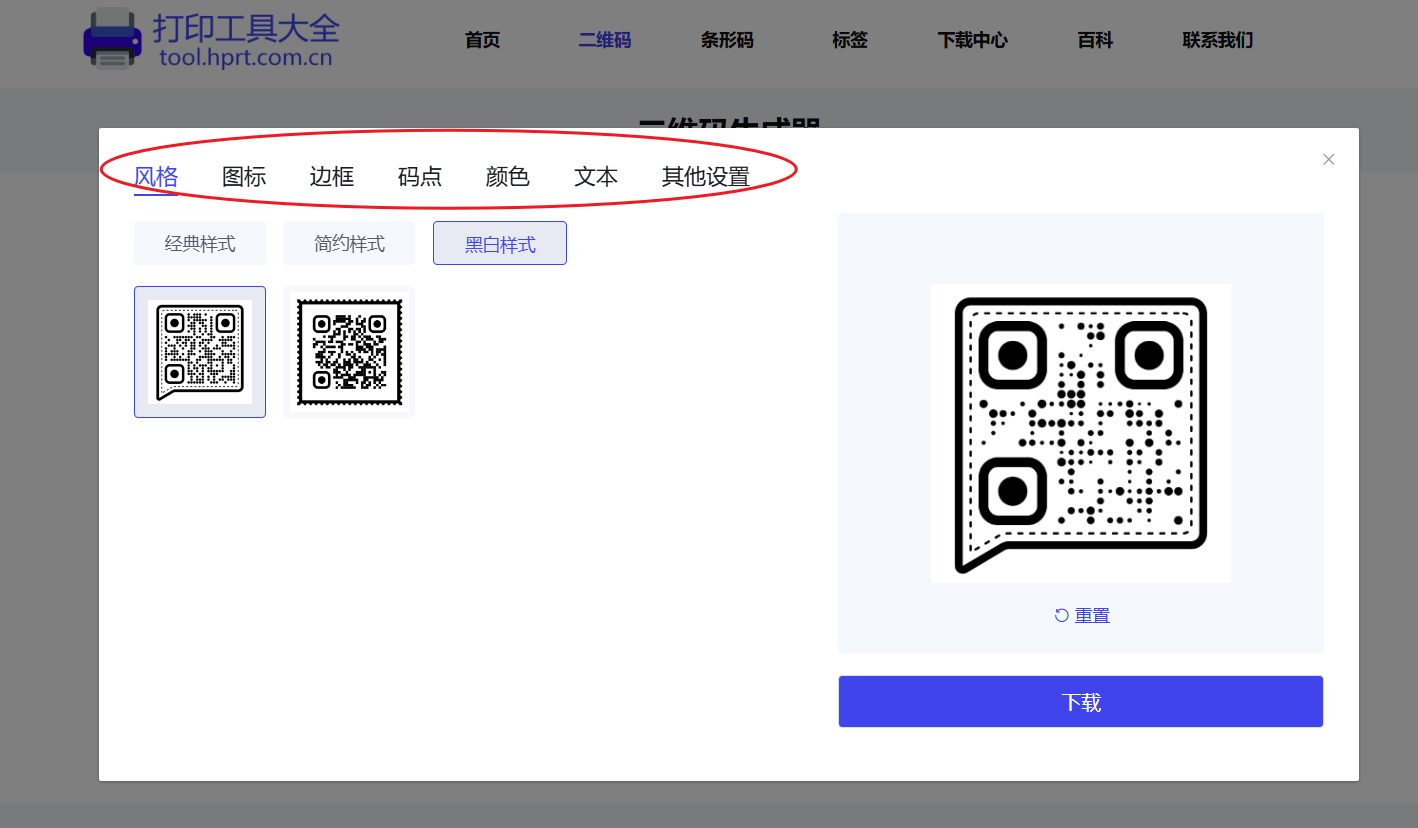Choose the speech-bubble QR style thumbnail
The width and height of the screenshot is (1418, 828).
point(200,352)
